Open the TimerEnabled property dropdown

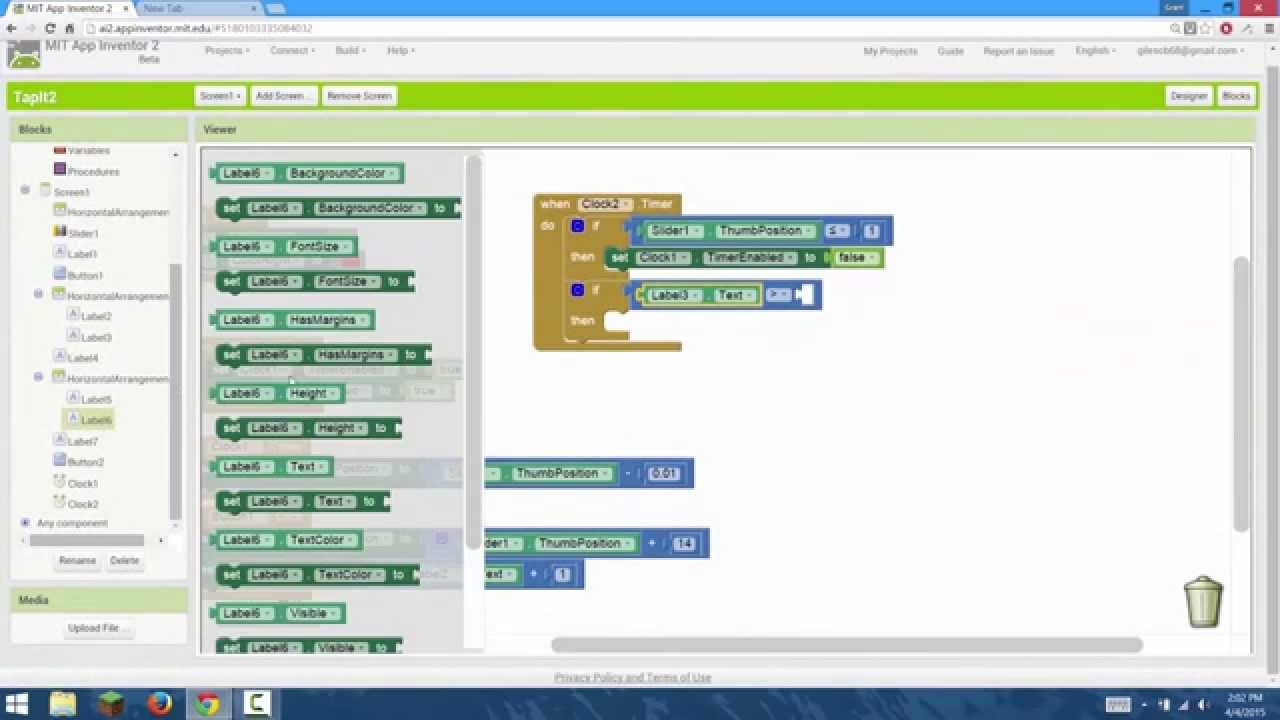[749, 258]
